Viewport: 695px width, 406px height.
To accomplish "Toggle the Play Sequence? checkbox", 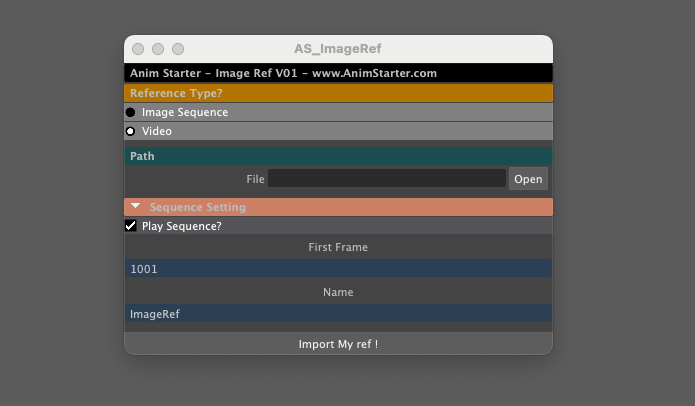I will [x=131, y=226].
